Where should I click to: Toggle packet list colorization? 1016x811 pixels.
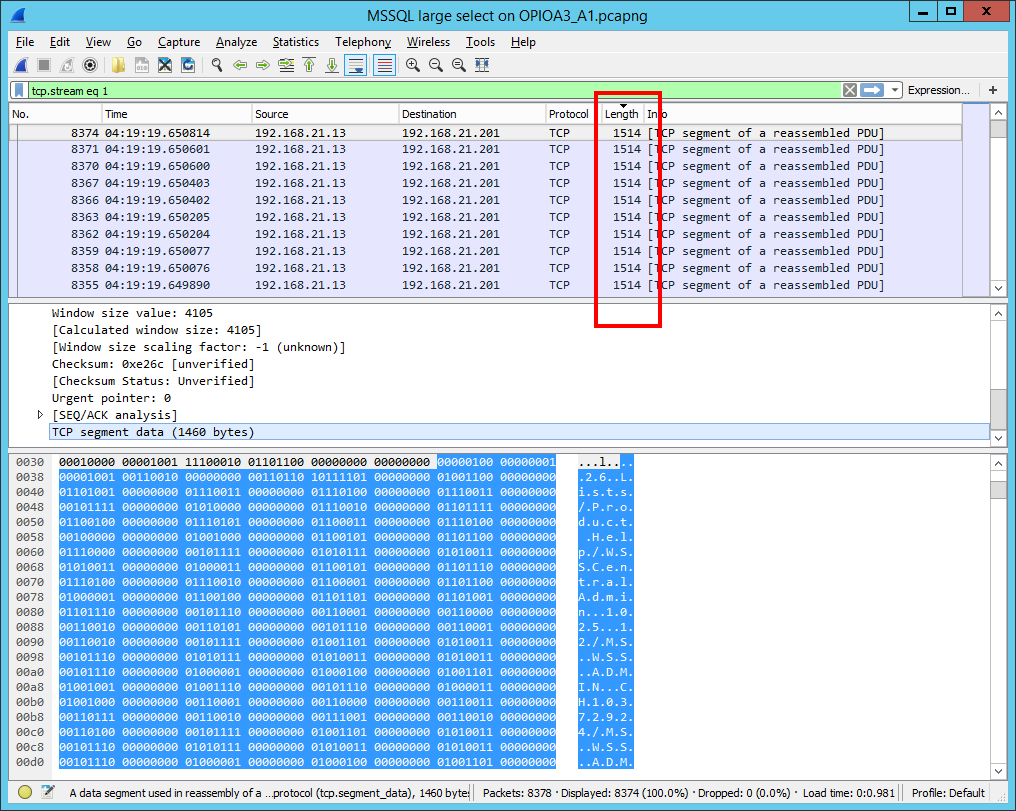coord(384,65)
